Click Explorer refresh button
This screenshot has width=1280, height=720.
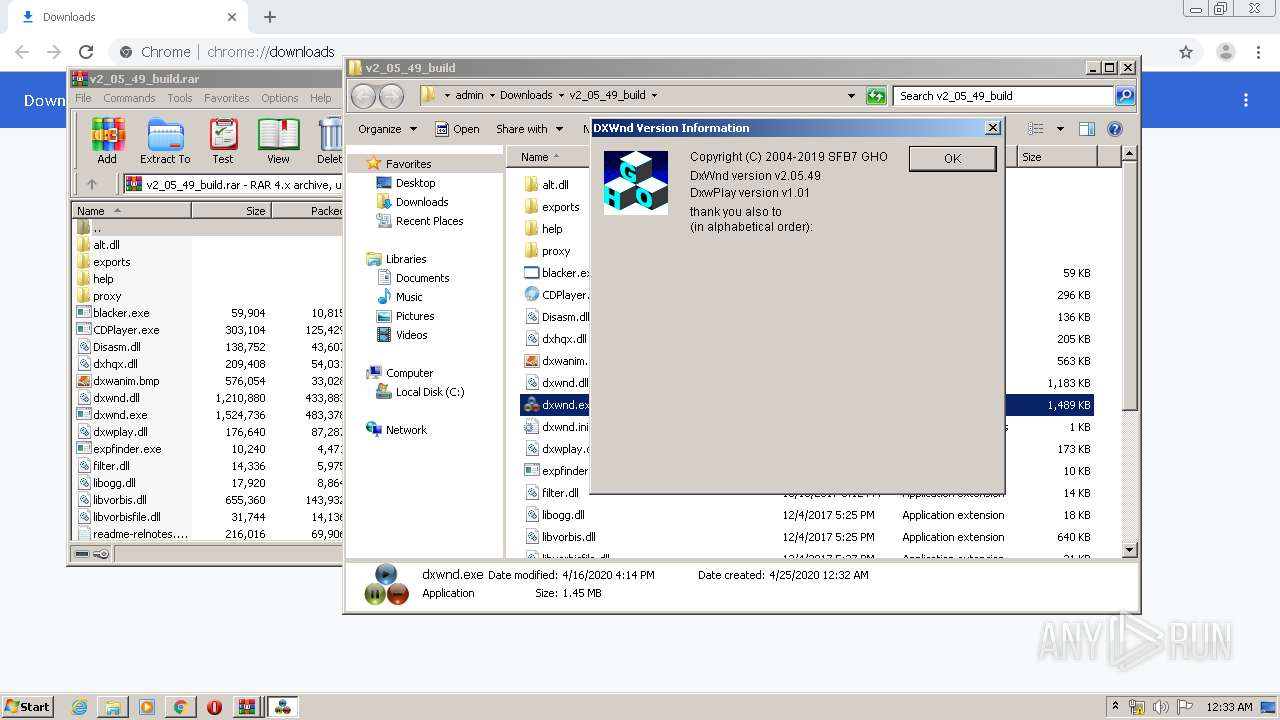[x=876, y=96]
